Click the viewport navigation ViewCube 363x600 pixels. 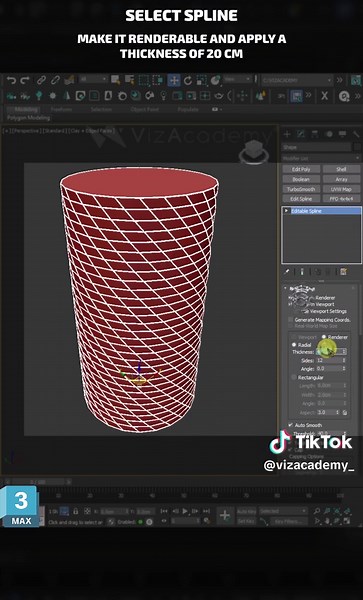point(253,152)
